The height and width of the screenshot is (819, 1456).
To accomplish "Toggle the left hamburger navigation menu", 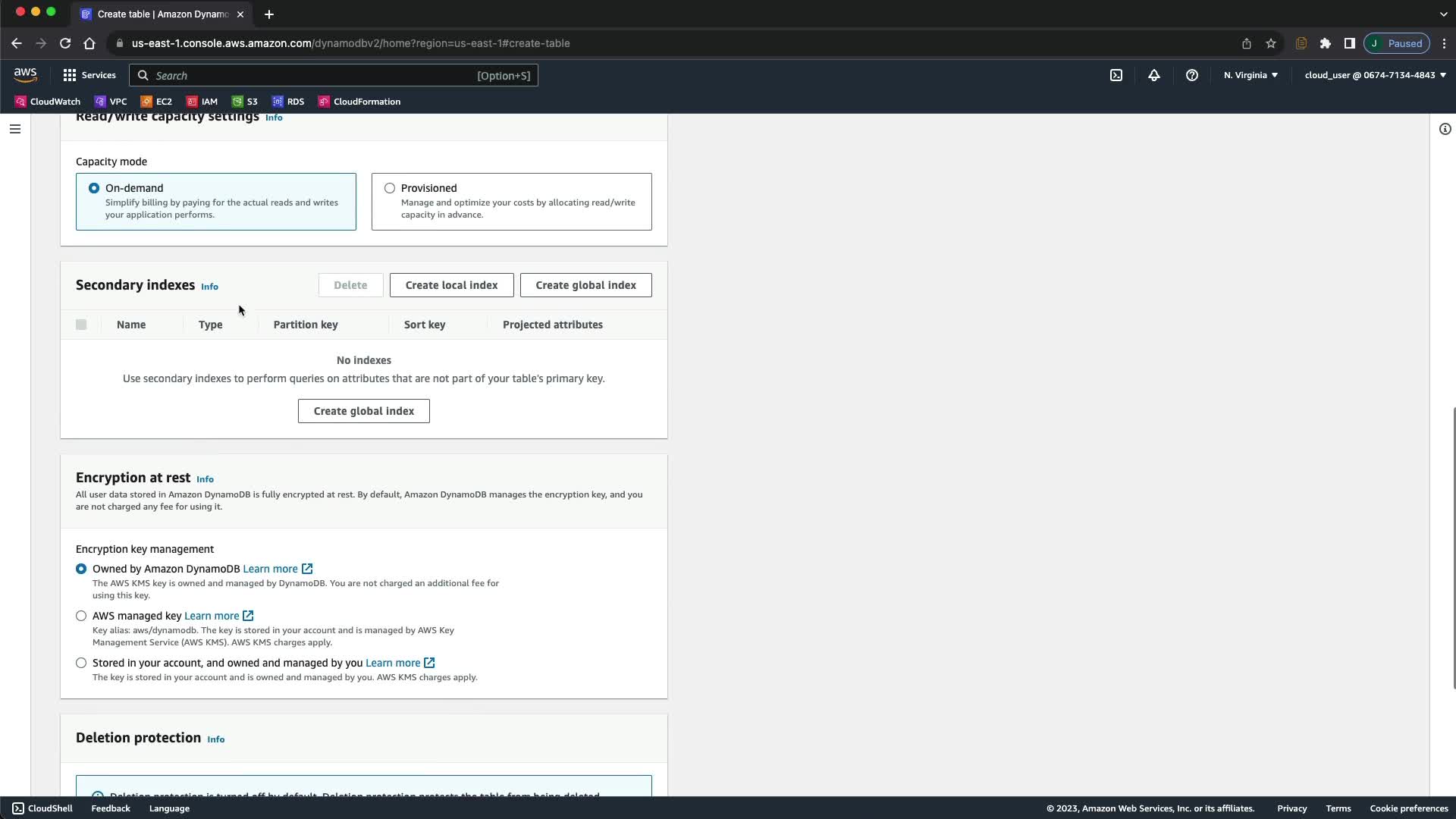I will coord(14,129).
